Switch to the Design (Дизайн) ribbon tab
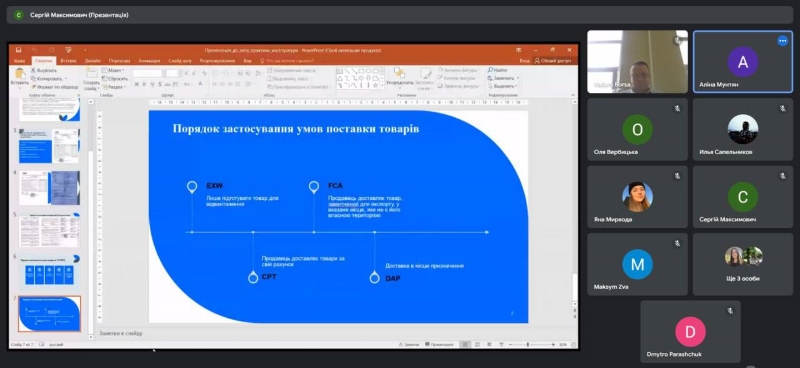The image size is (800, 368). [92, 61]
